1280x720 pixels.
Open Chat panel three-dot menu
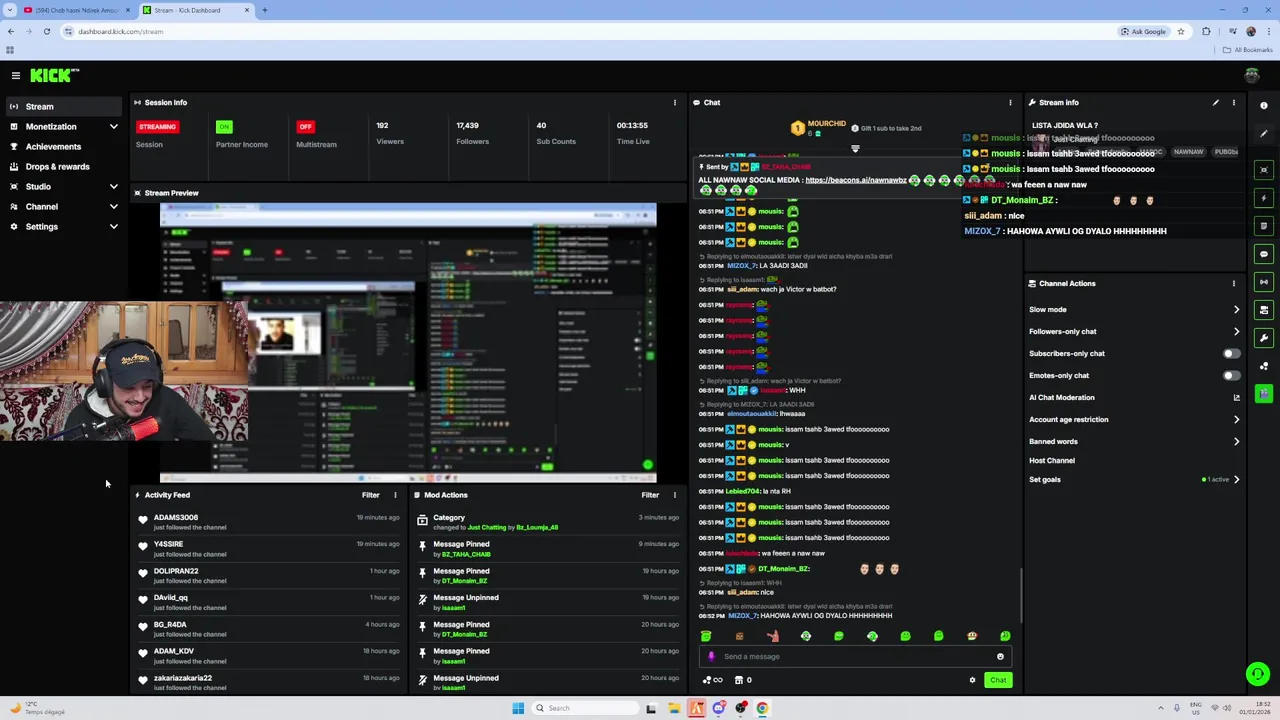[1010, 102]
